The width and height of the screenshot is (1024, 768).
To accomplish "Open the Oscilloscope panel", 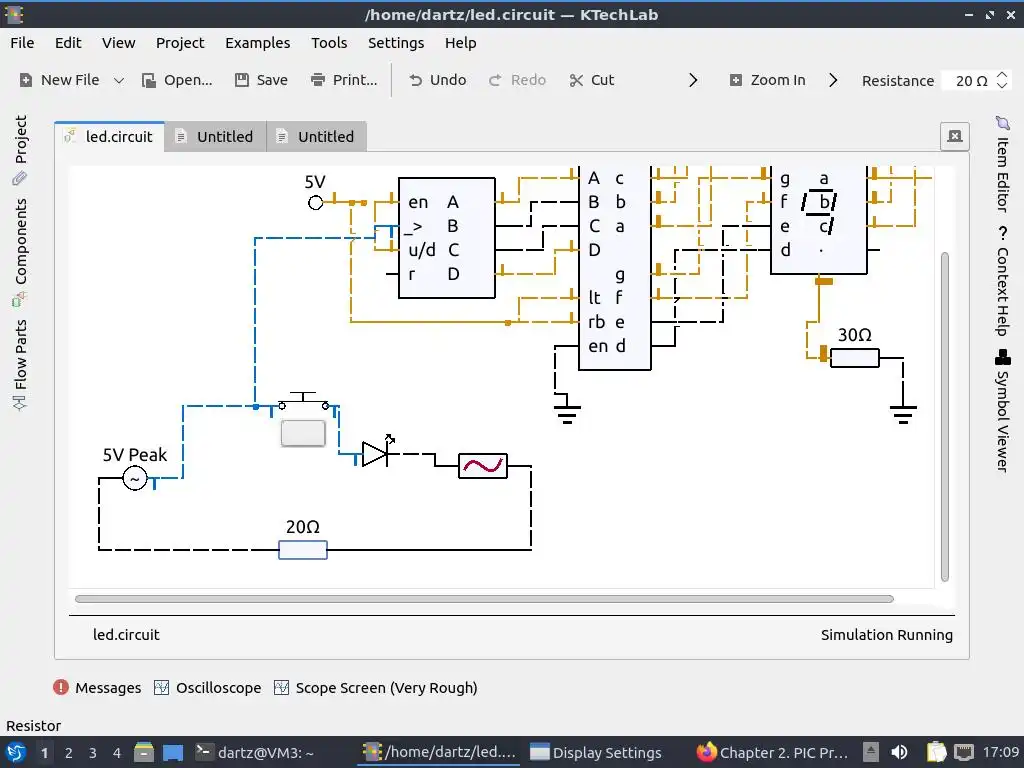I will point(208,688).
